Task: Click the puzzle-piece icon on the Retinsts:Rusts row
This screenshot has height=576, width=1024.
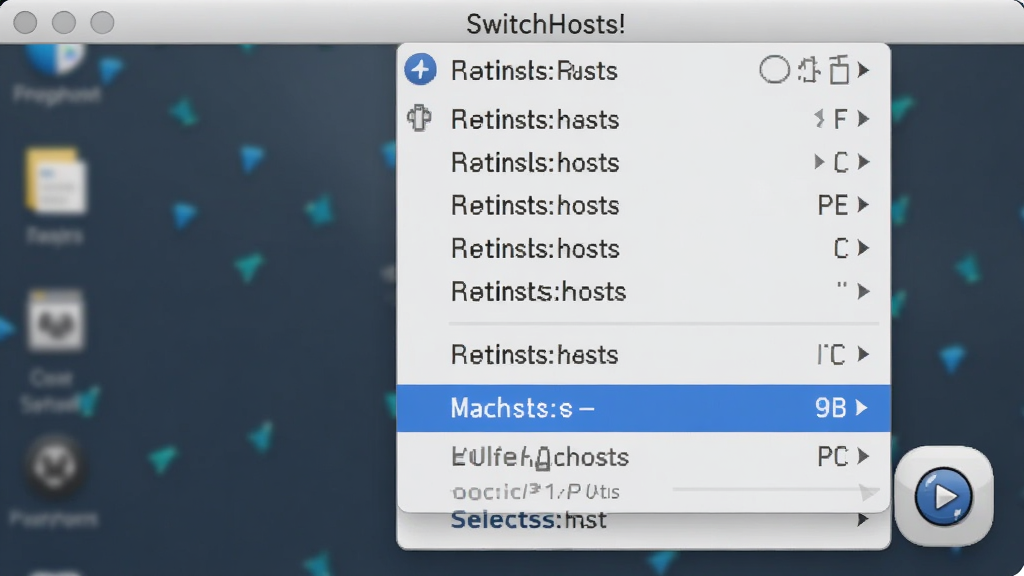Action: coord(809,70)
